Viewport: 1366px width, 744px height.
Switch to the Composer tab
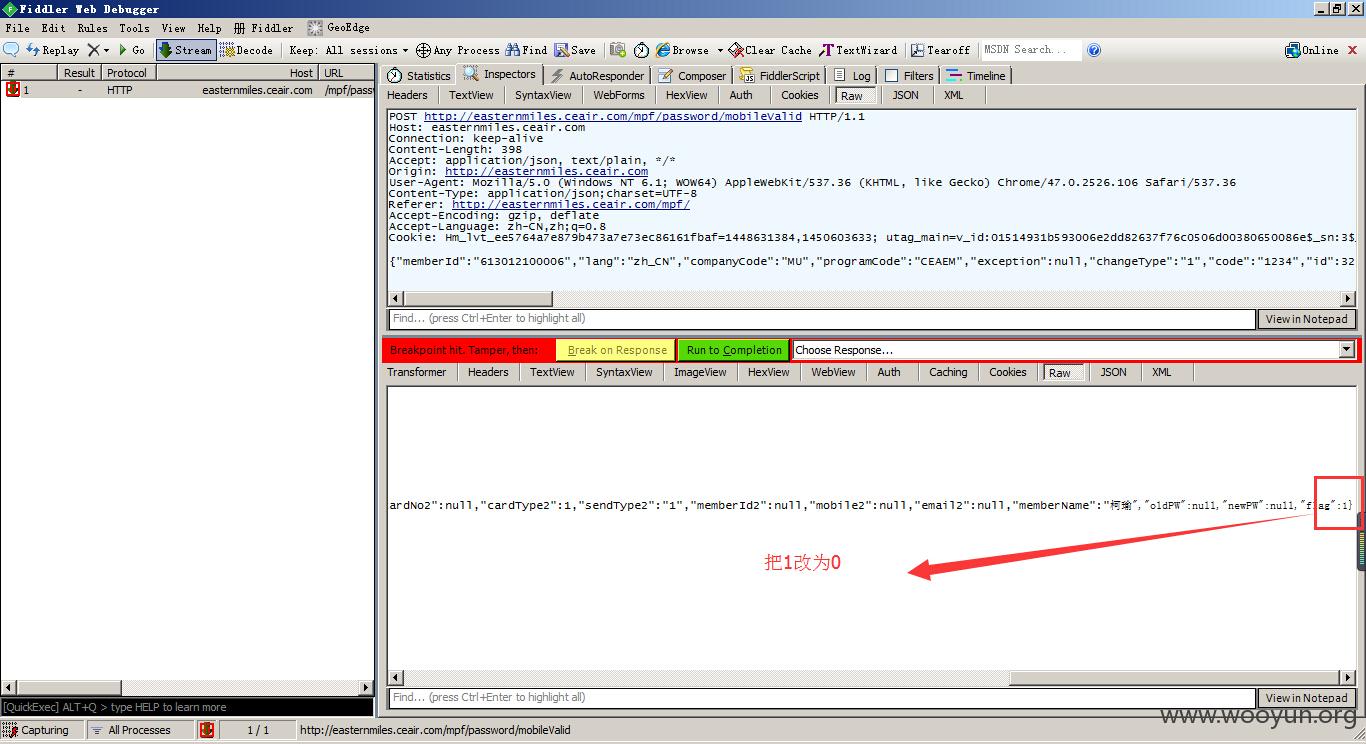pos(692,75)
